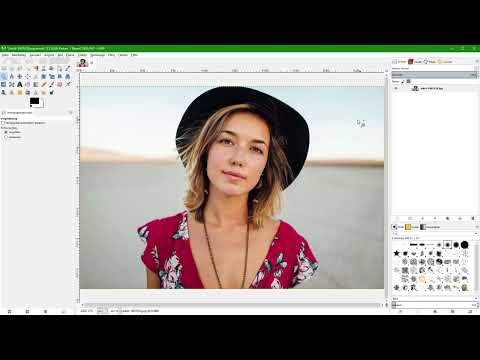480x360 pixels.
Task: Open the Filter menu
Action: [111, 55]
